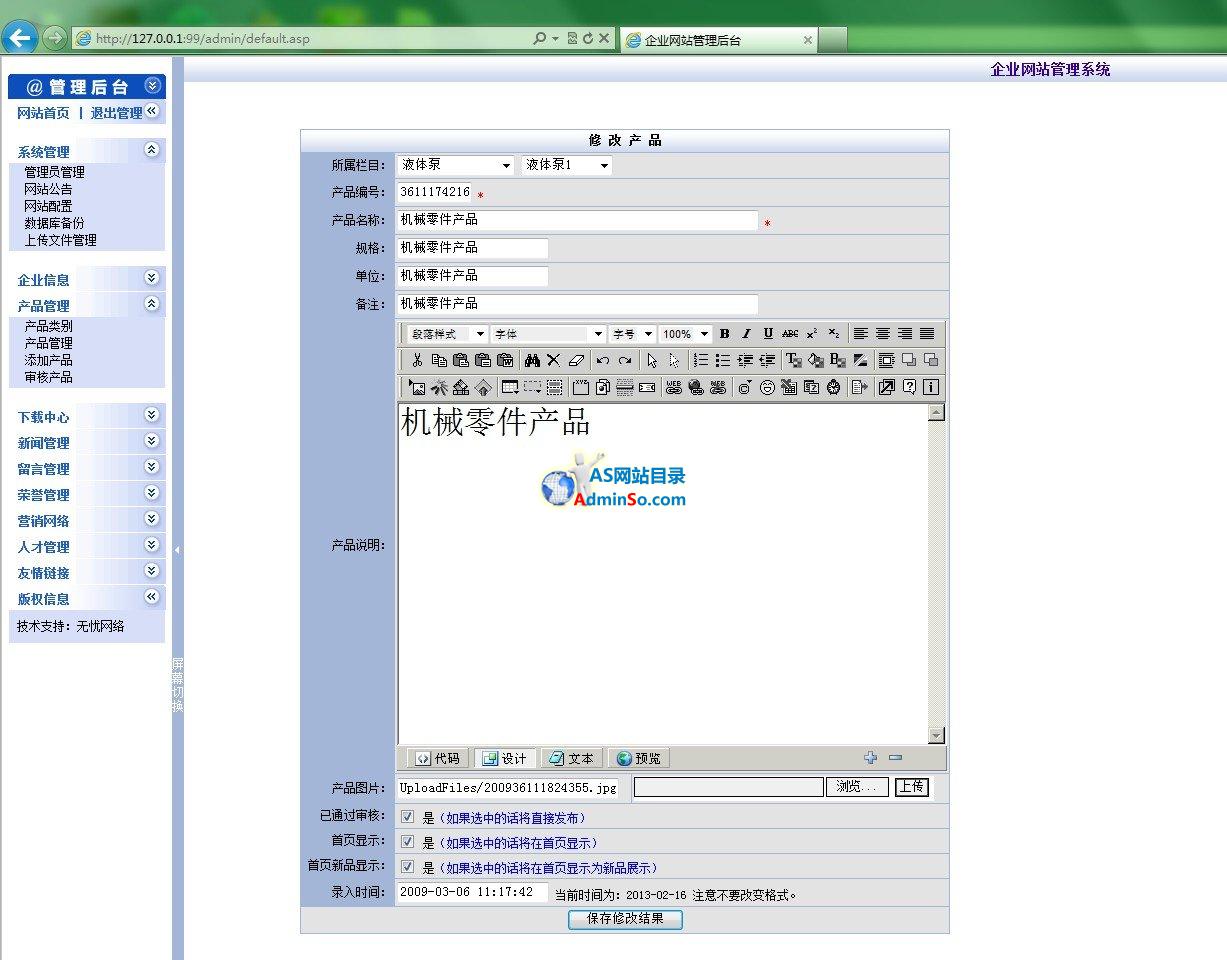Click the subscript x₂ icon

834,334
